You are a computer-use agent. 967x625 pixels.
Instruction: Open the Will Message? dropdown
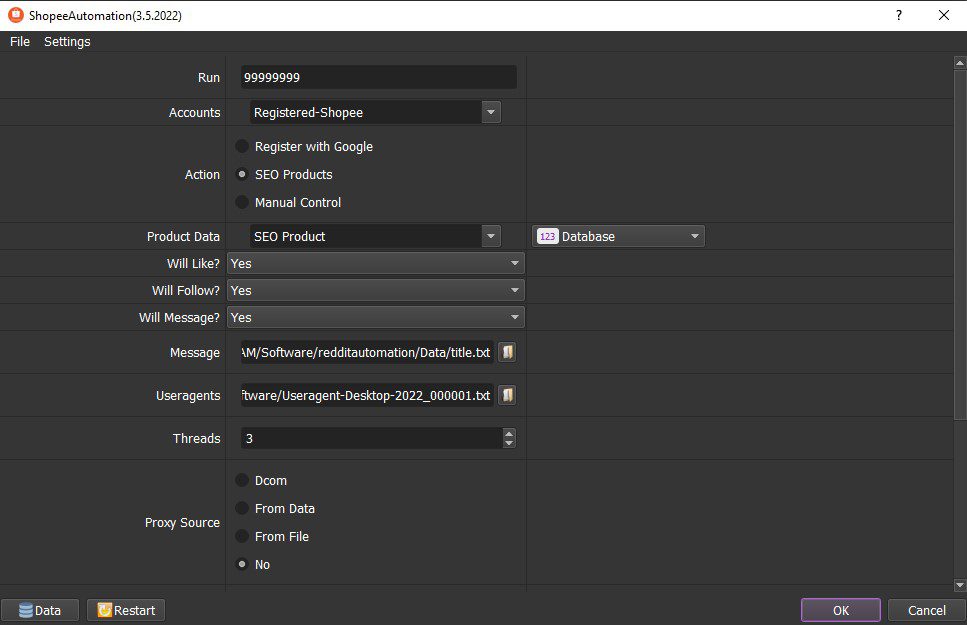click(x=376, y=318)
